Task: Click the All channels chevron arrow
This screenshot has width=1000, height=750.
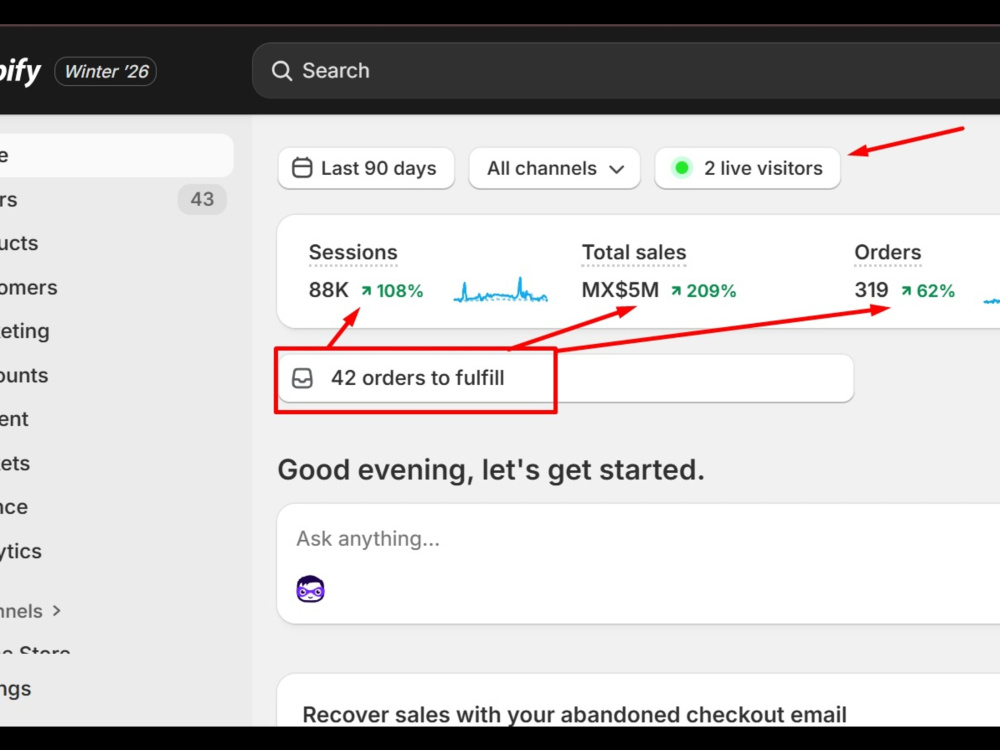Action: (x=616, y=170)
